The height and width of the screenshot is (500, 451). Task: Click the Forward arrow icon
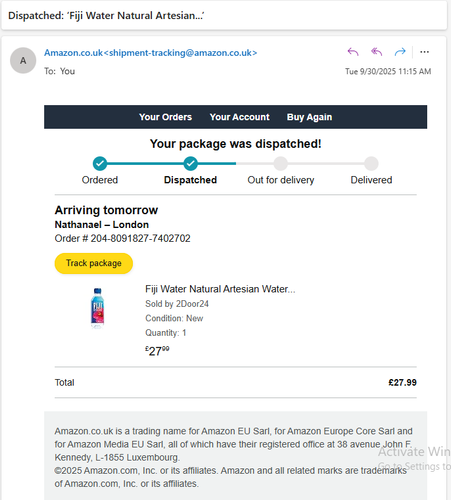[x=400, y=52]
